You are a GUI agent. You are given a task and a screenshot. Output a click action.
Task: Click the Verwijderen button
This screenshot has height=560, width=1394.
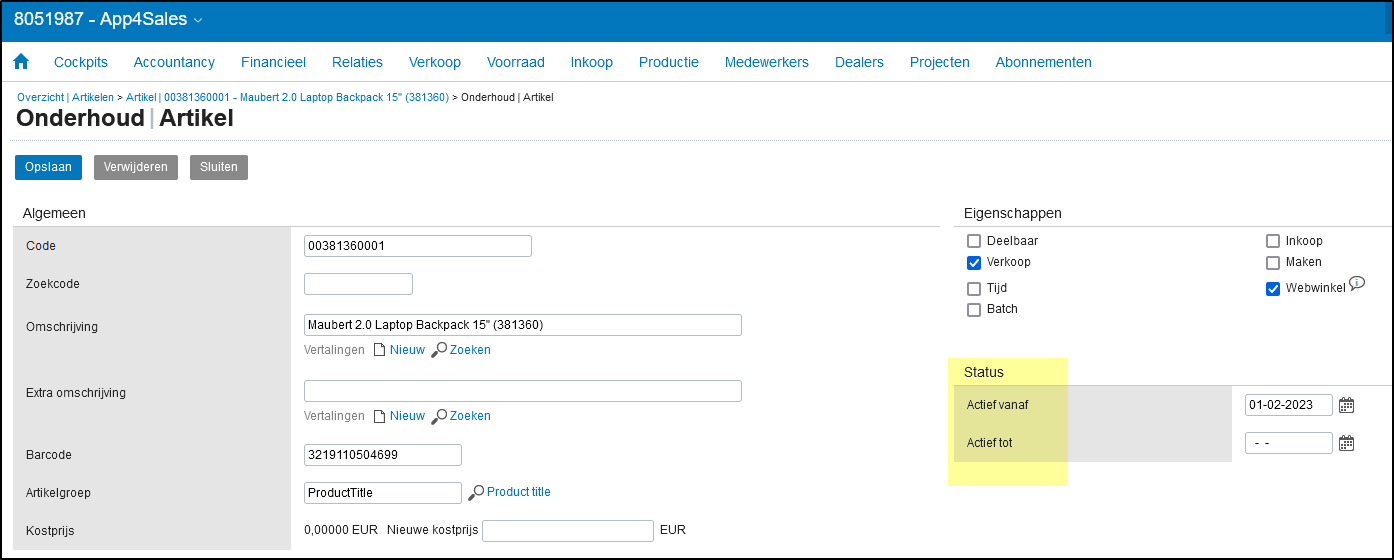[x=136, y=167]
